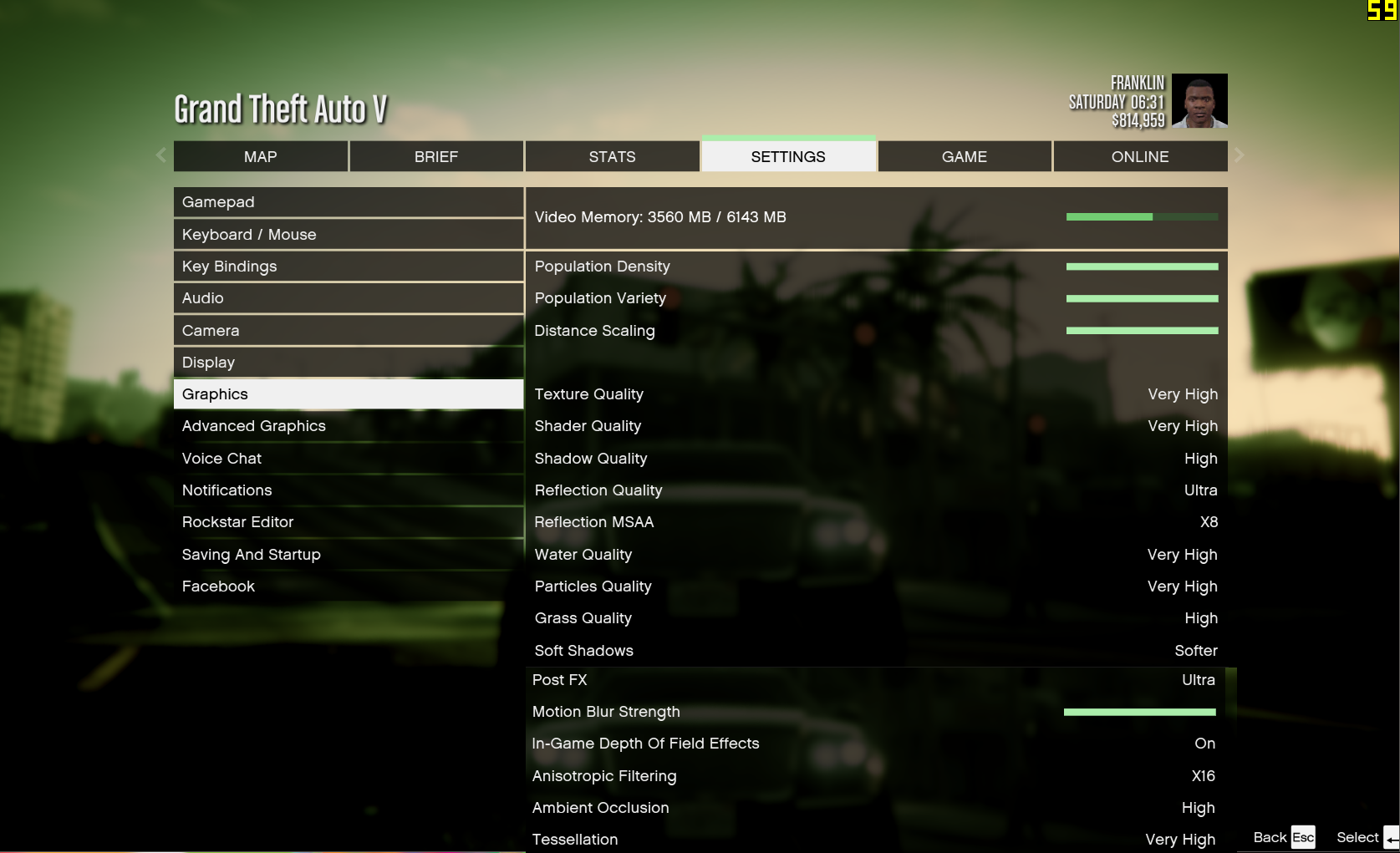Change Grass Quality High value

pyautogui.click(x=1201, y=618)
